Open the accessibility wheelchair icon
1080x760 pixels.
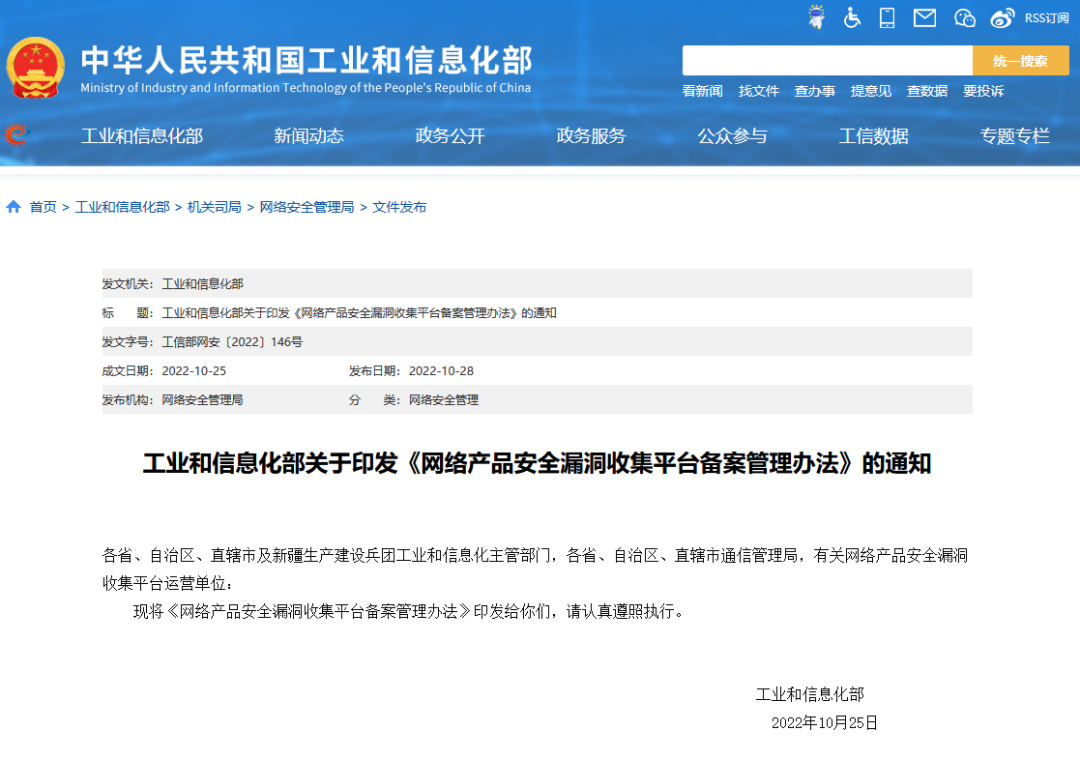tap(852, 17)
